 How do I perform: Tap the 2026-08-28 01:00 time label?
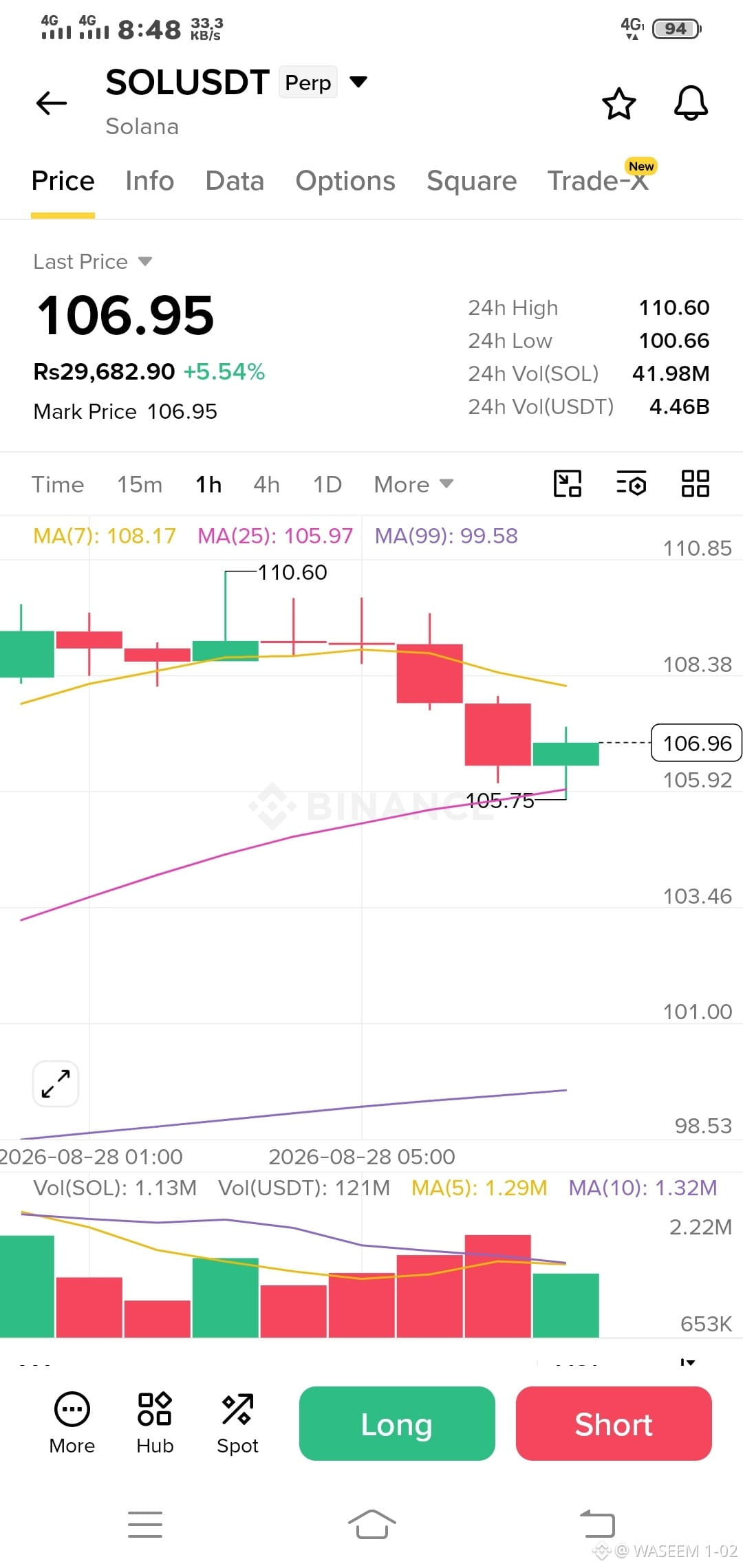(91, 1157)
